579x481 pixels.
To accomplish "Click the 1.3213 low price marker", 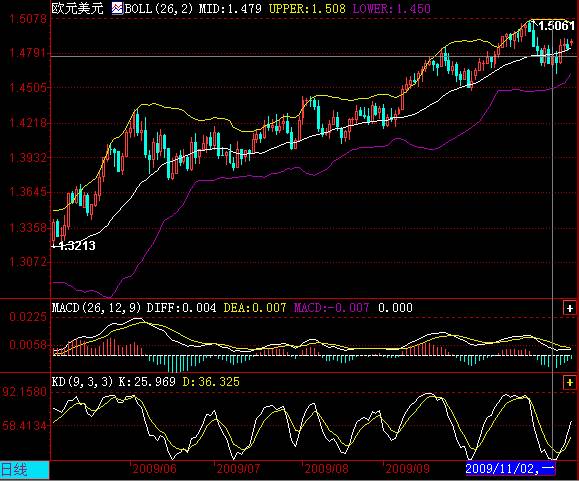I will pos(76,245).
